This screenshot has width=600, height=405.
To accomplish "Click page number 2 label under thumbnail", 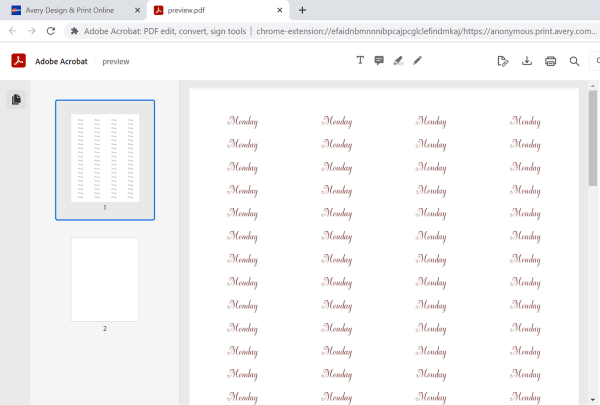I will tap(105, 328).
